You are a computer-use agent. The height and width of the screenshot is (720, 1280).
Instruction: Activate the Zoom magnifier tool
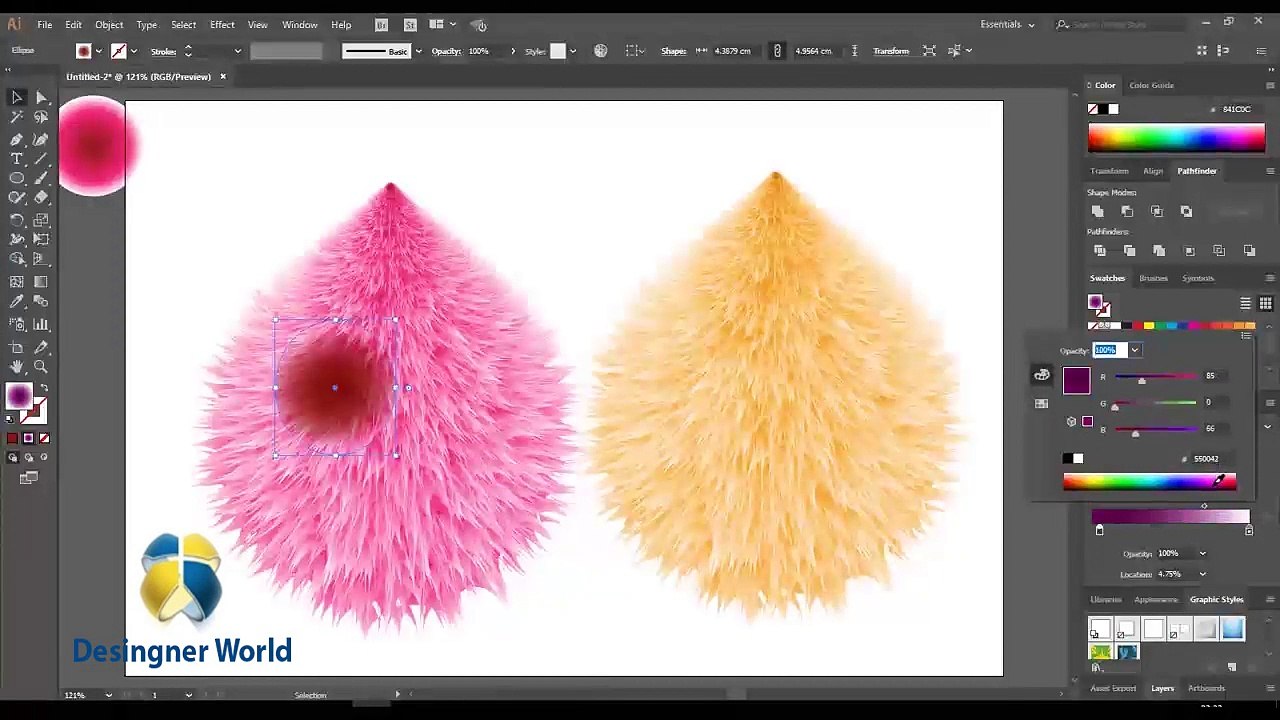(x=41, y=367)
